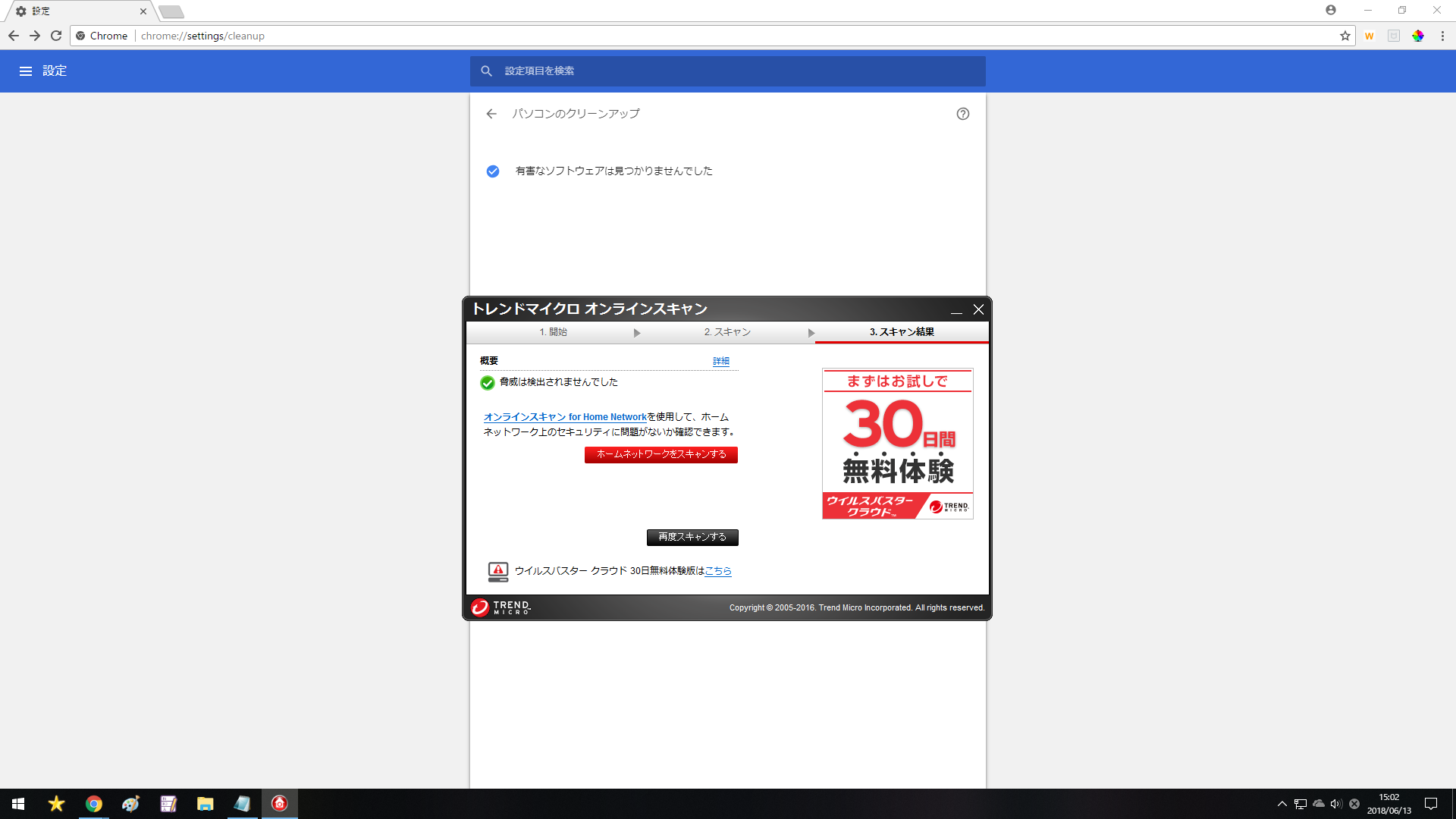The height and width of the screenshot is (819, 1456).
Task: Show hidden system tray icons
Action: tap(1282, 804)
